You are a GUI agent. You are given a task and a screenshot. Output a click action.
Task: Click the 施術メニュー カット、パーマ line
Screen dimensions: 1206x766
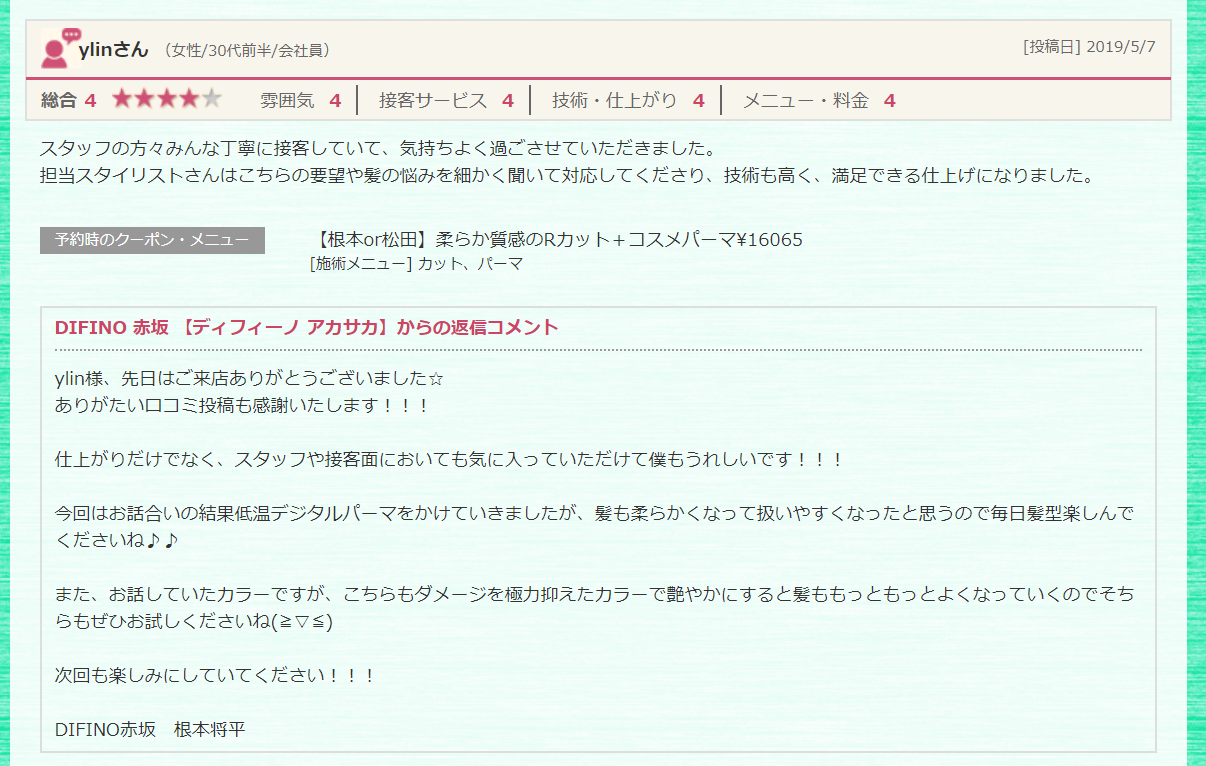(416, 264)
